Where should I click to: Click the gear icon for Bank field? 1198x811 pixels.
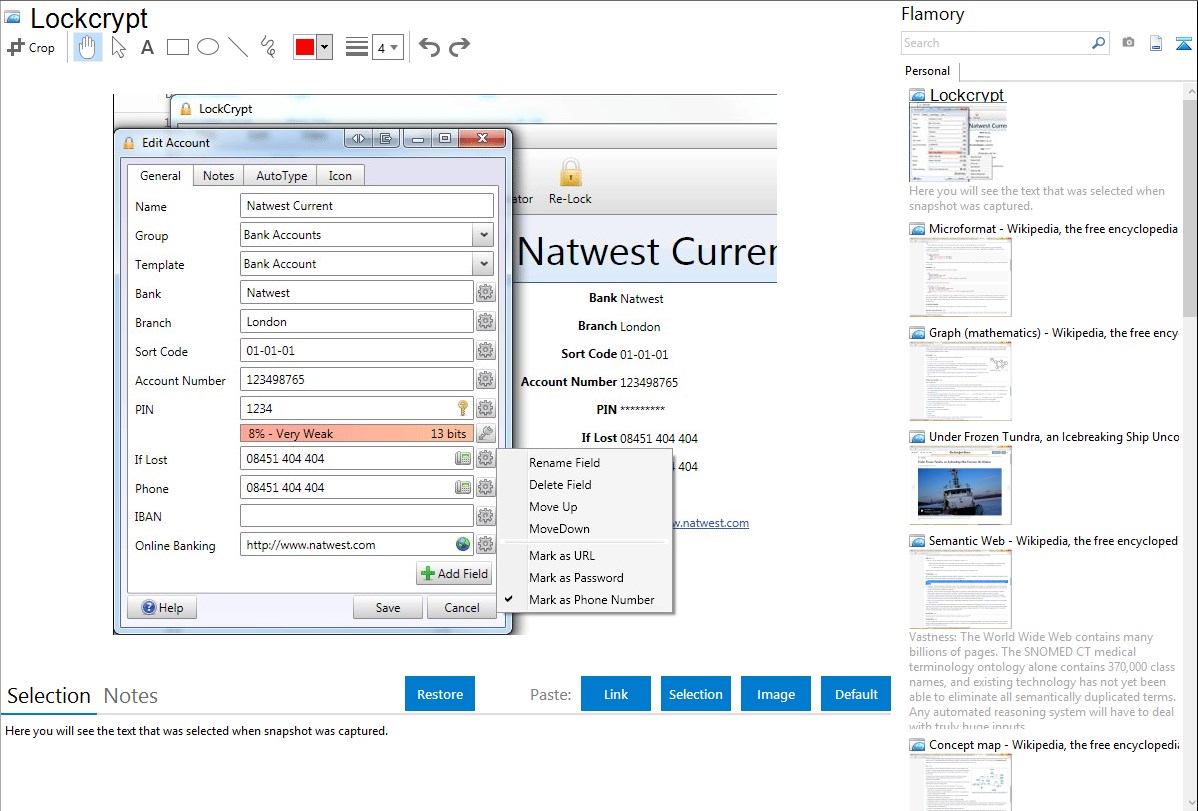pyautogui.click(x=485, y=293)
